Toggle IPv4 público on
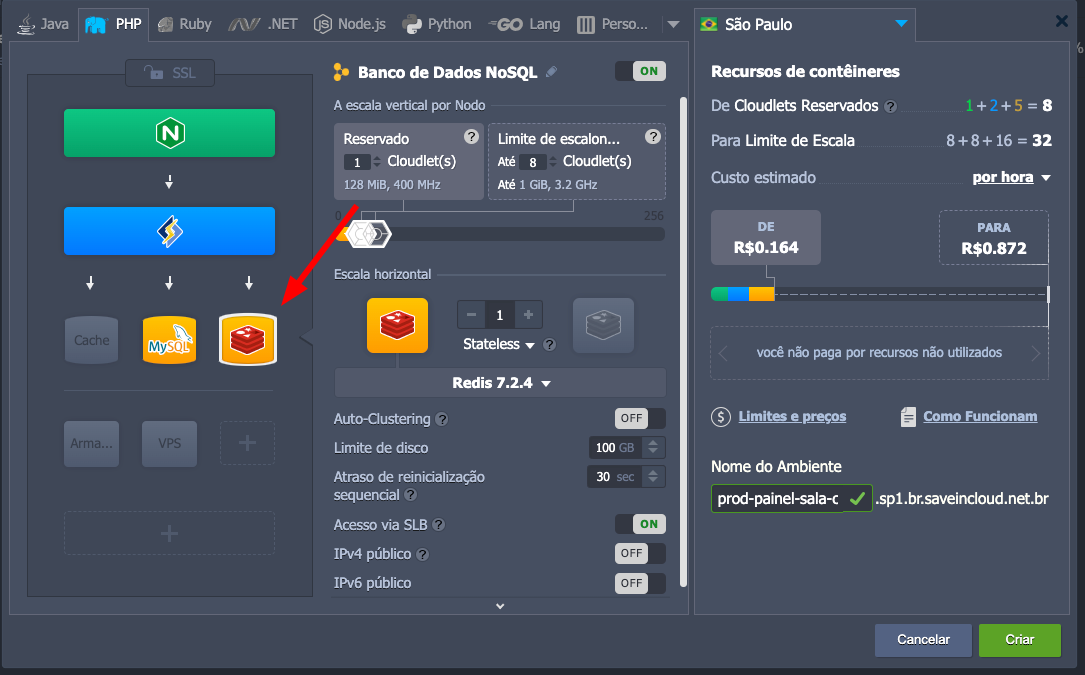The height and width of the screenshot is (675, 1085). (x=640, y=553)
